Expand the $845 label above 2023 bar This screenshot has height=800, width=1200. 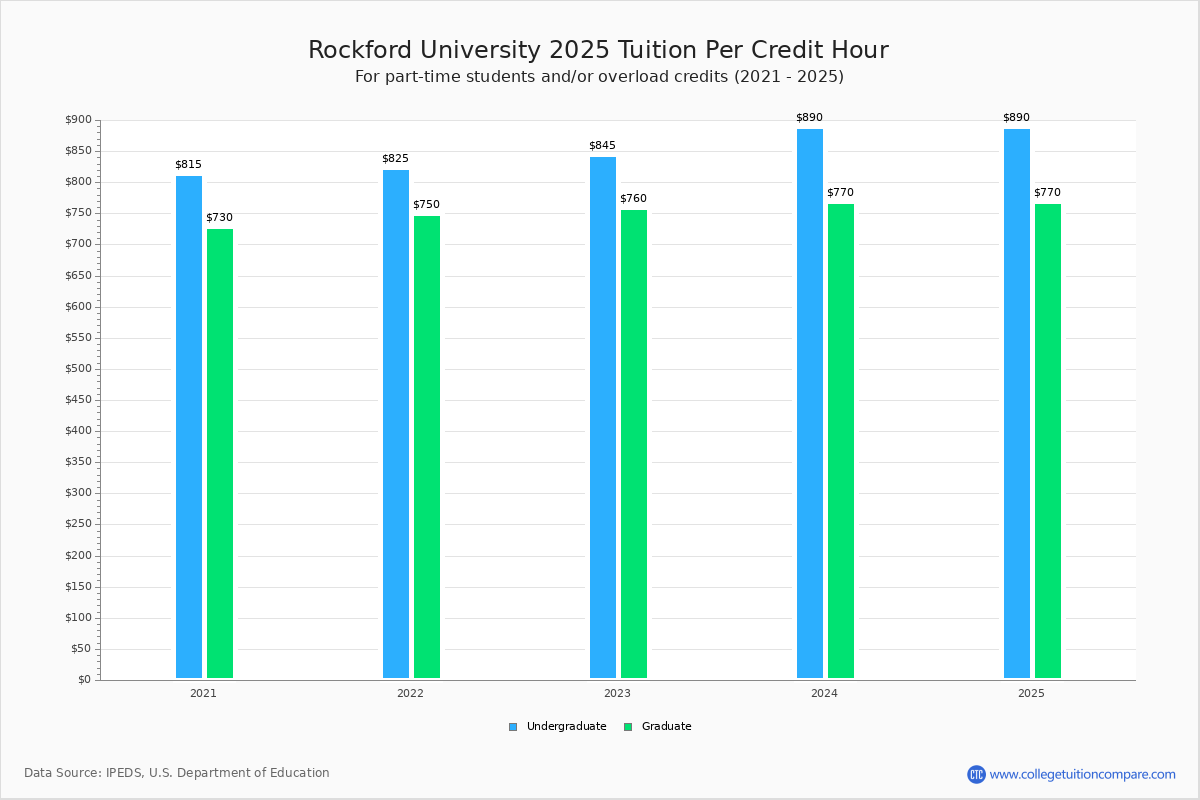click(x=602, y=145)
